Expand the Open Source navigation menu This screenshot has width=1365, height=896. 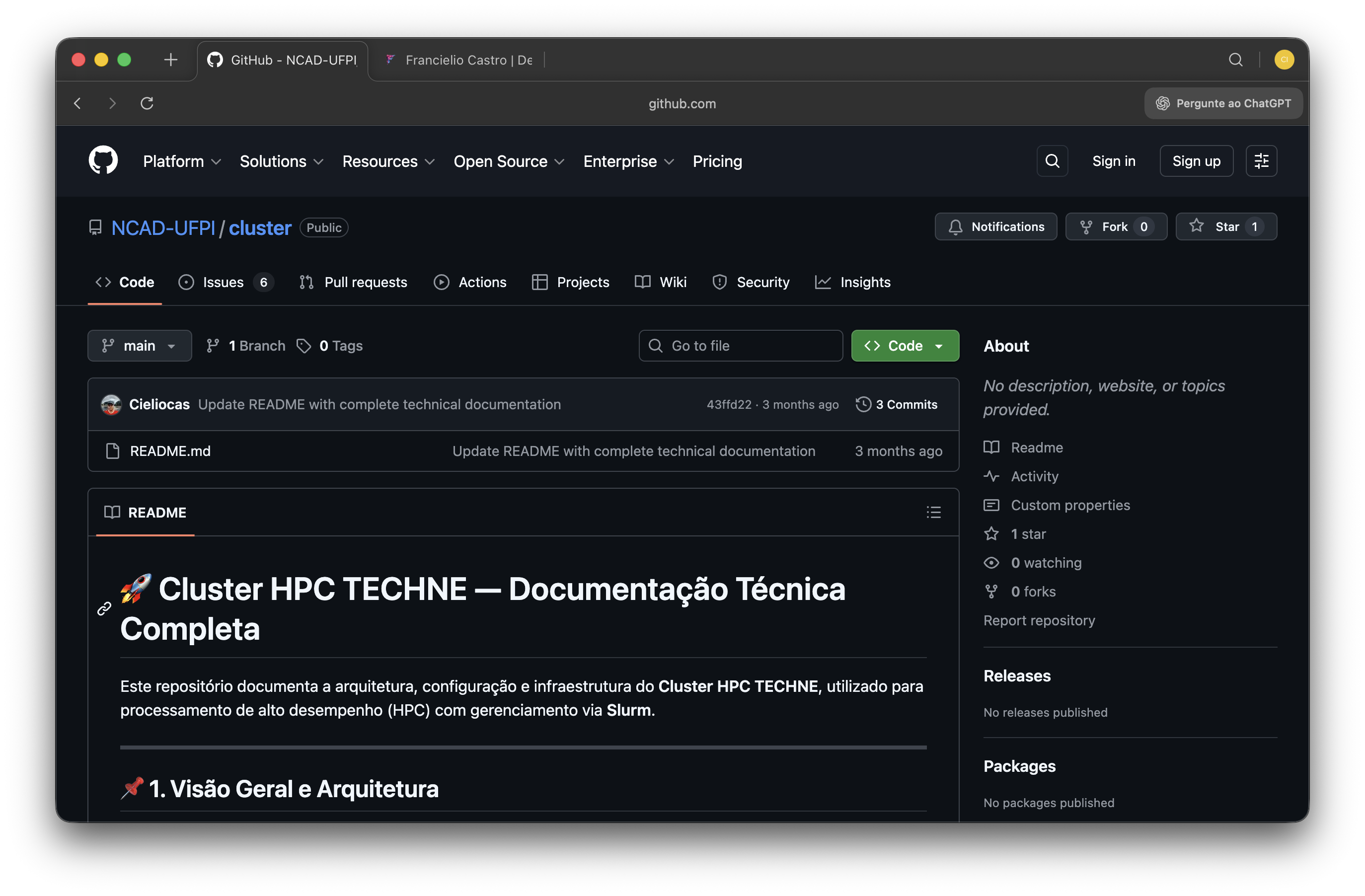[508, 161]
